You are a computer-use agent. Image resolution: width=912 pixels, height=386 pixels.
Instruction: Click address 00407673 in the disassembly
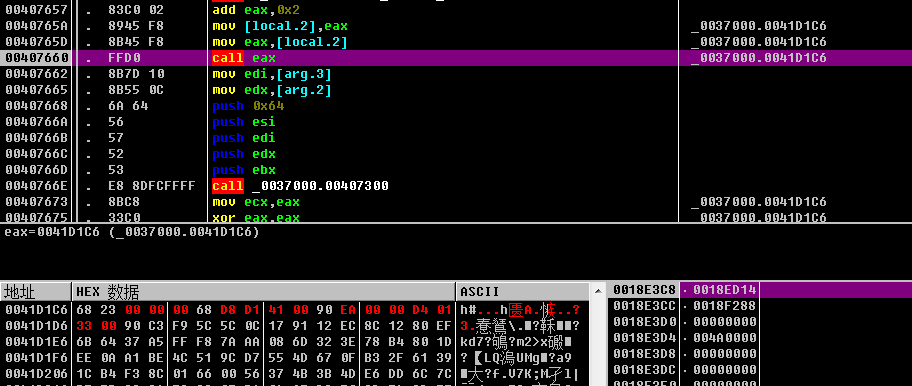[37, 202]
